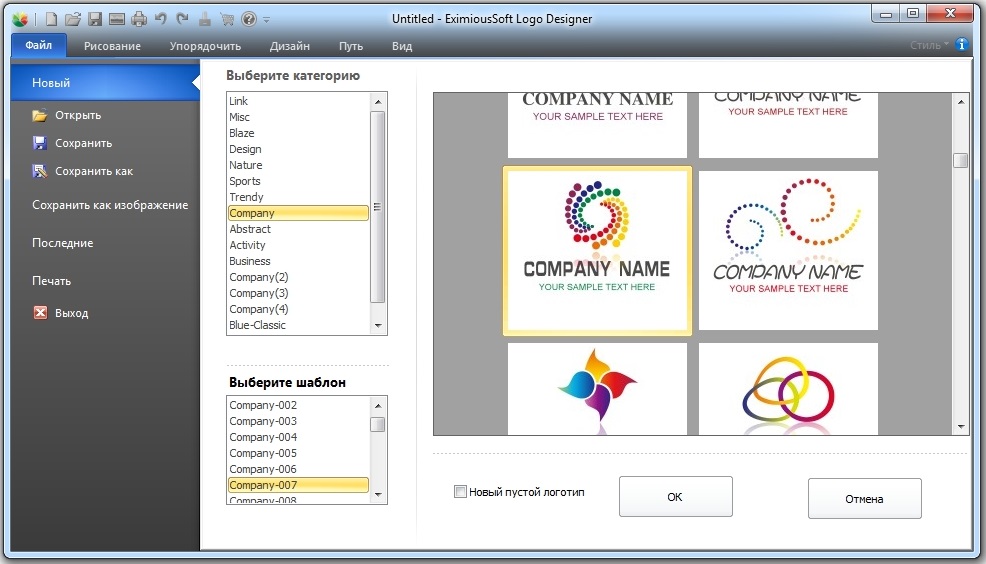Click preview pane scroll down arrow
The height and width of the screenshot is (564, 986).
click(961, 426)
